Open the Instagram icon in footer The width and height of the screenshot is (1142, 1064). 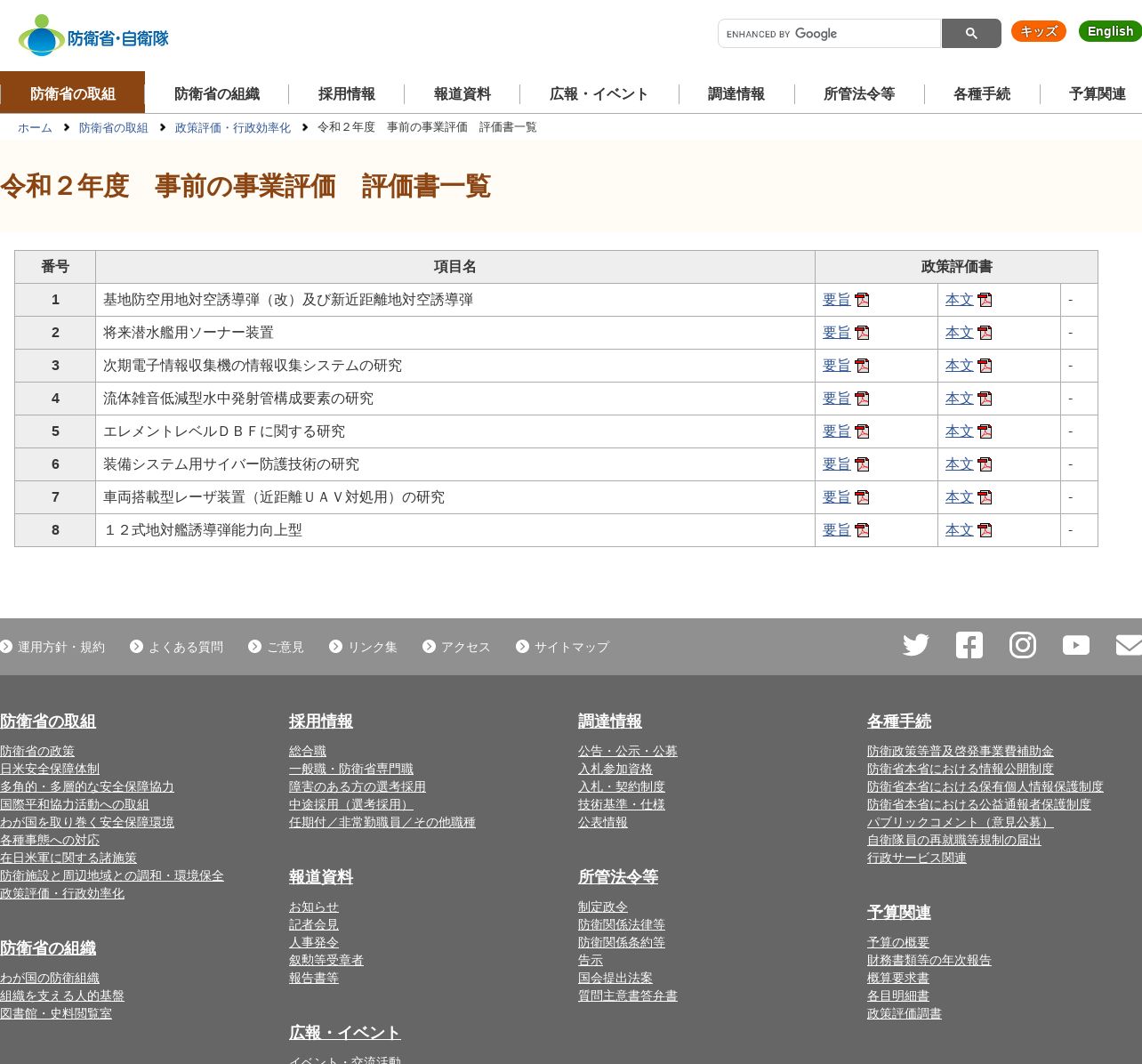(1022, 645)
